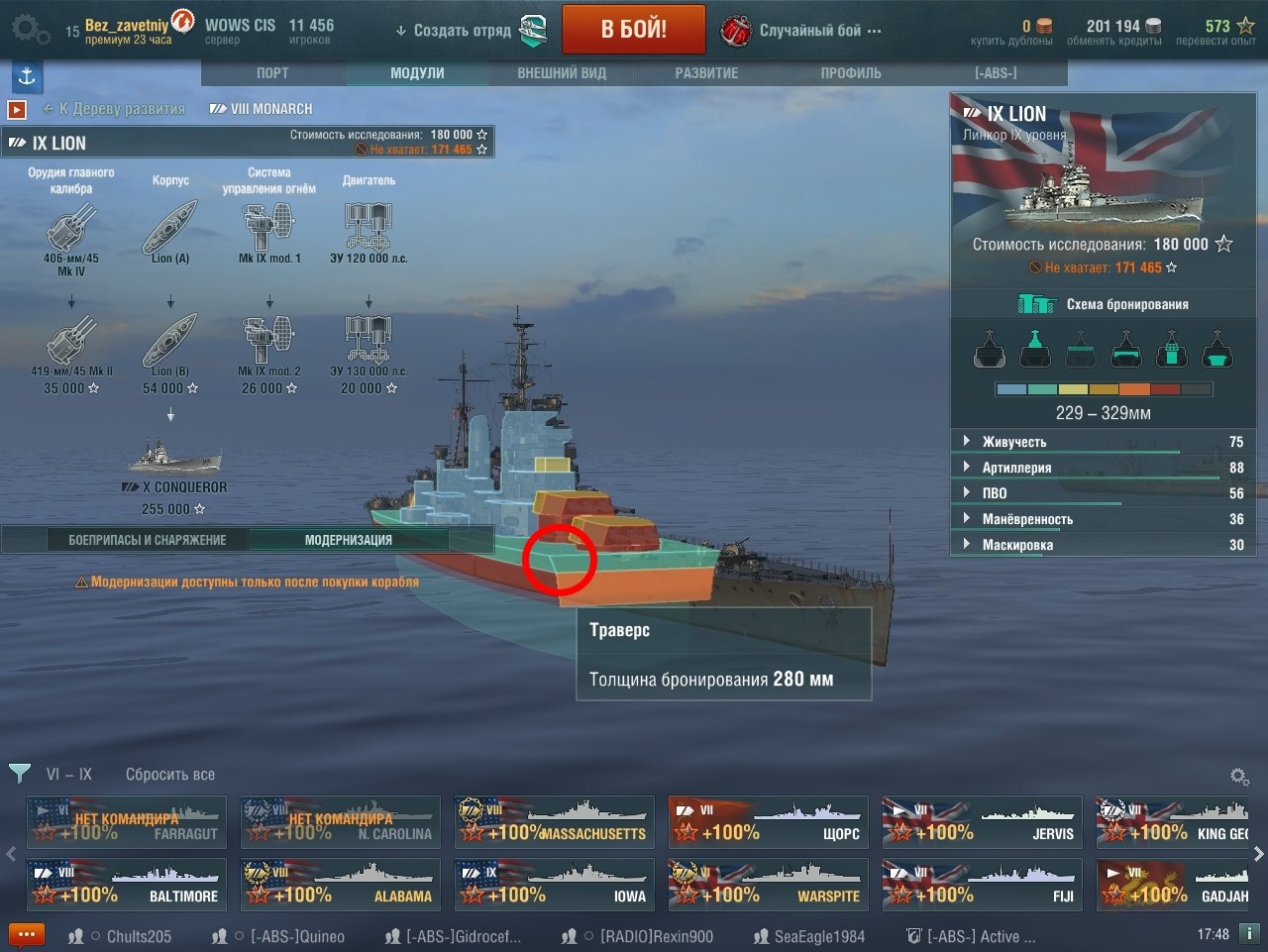Open the Случайный бой battle type dropdown
Screen dimensions: 1268x952
[800, 31]
